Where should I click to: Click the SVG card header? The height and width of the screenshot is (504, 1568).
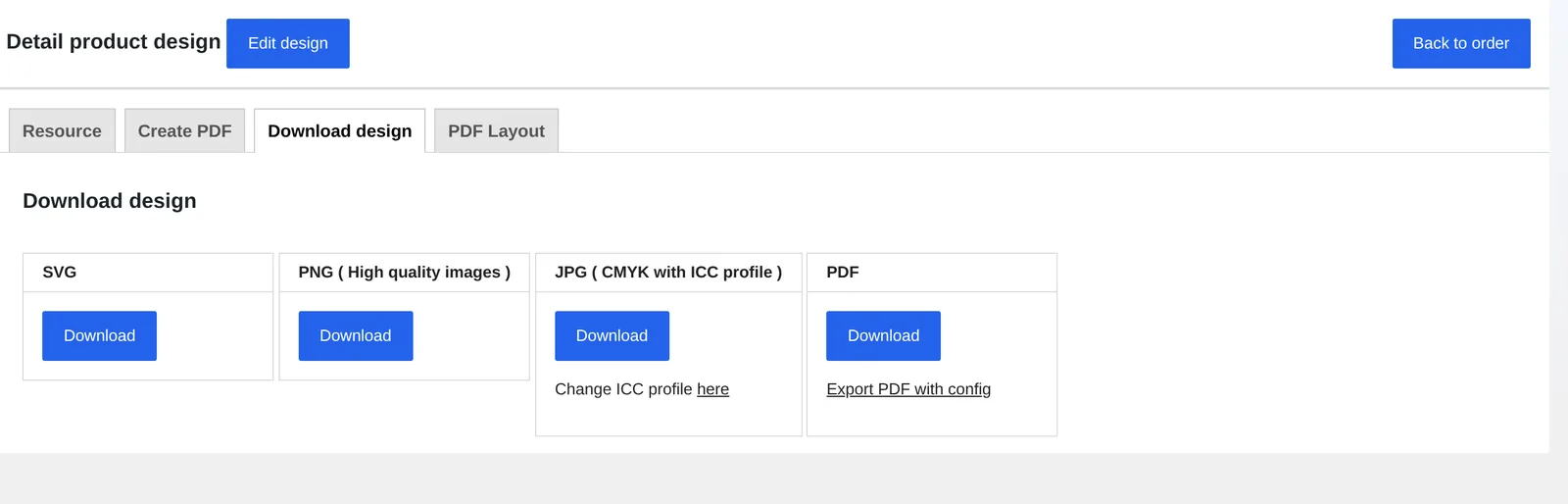coord(148,273)
